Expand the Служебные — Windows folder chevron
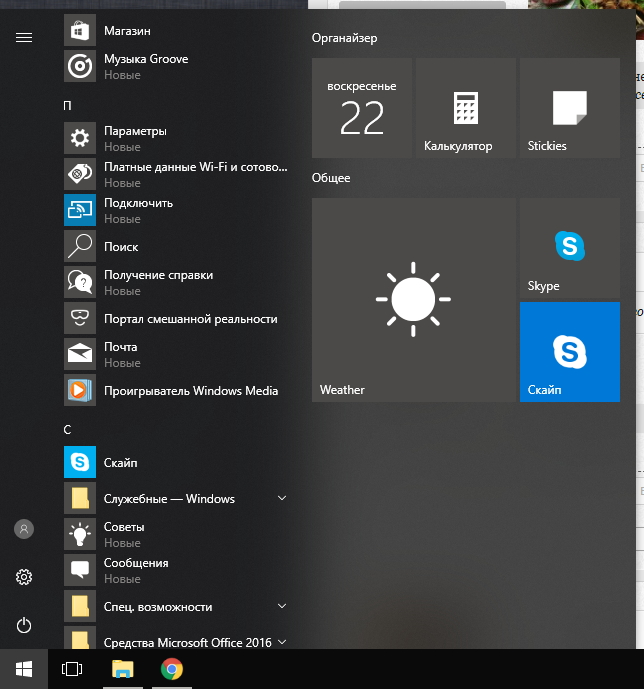Image resolution: width=644 pixels, height=689 pixels. click(282, 498)
